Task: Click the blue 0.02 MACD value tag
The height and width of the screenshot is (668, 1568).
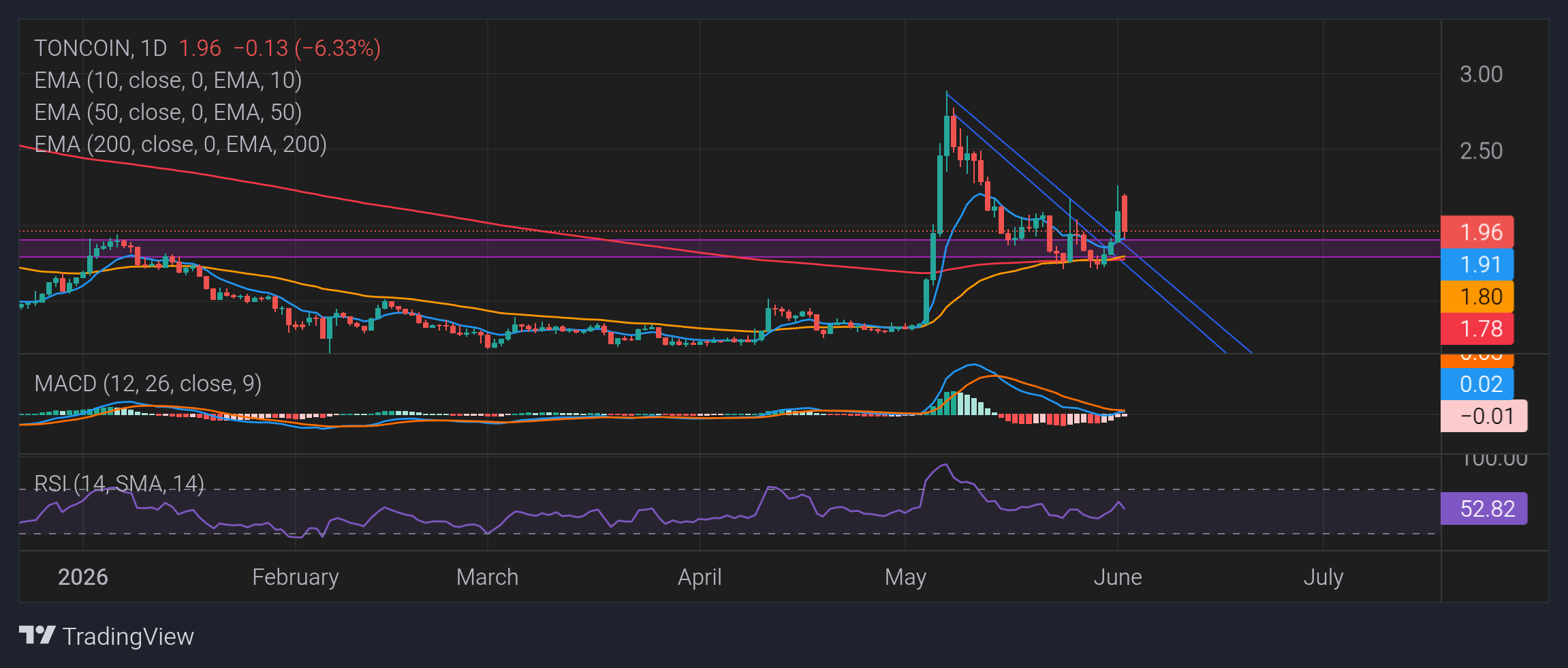Action: click(x=1477, y=384)
